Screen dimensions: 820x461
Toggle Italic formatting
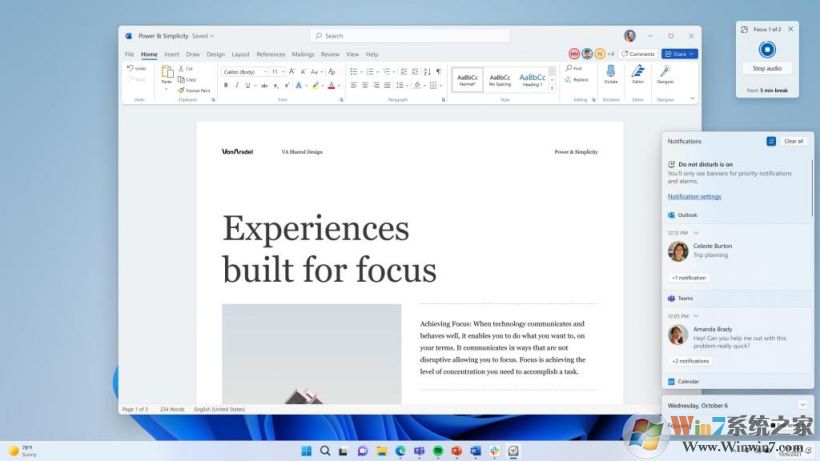237,85
